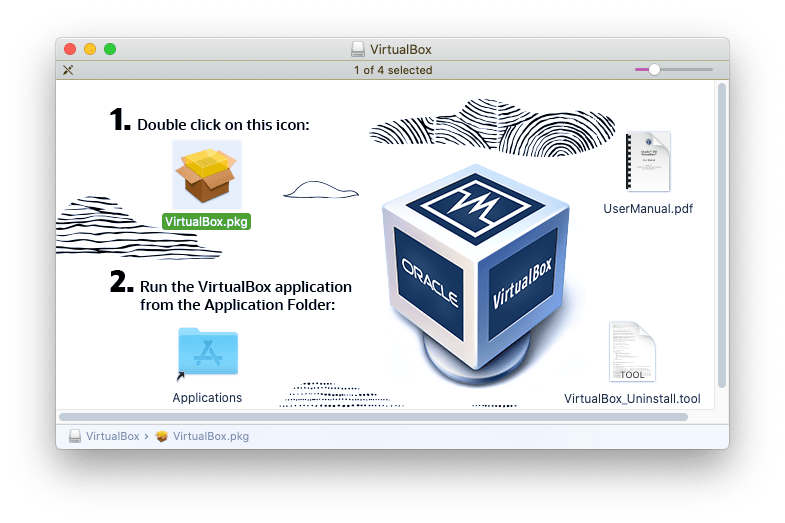Select the UserManual.pdf document icon

click(647, 162)
